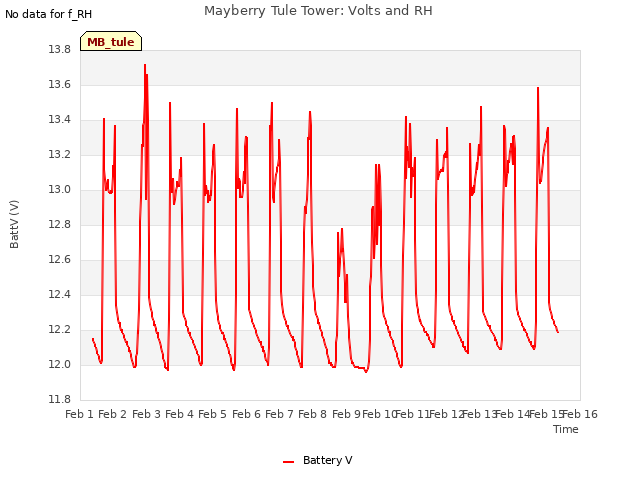Click the red Battery V legend swatch
Image resolution: width=640 pixels, height=480 pixels.
pos(289,462)
